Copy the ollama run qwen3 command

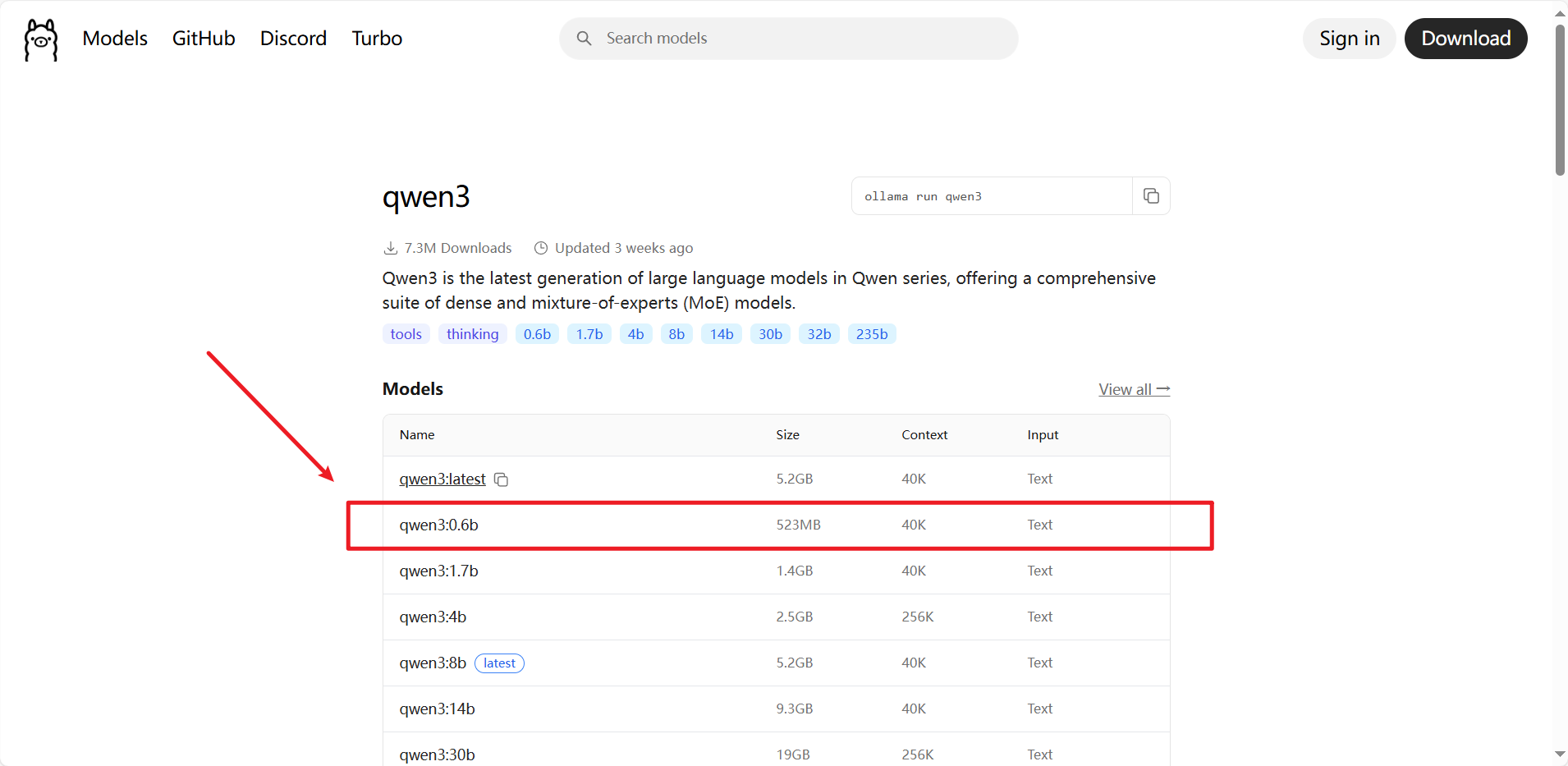pyautogui.click(x=1151, y=196)
